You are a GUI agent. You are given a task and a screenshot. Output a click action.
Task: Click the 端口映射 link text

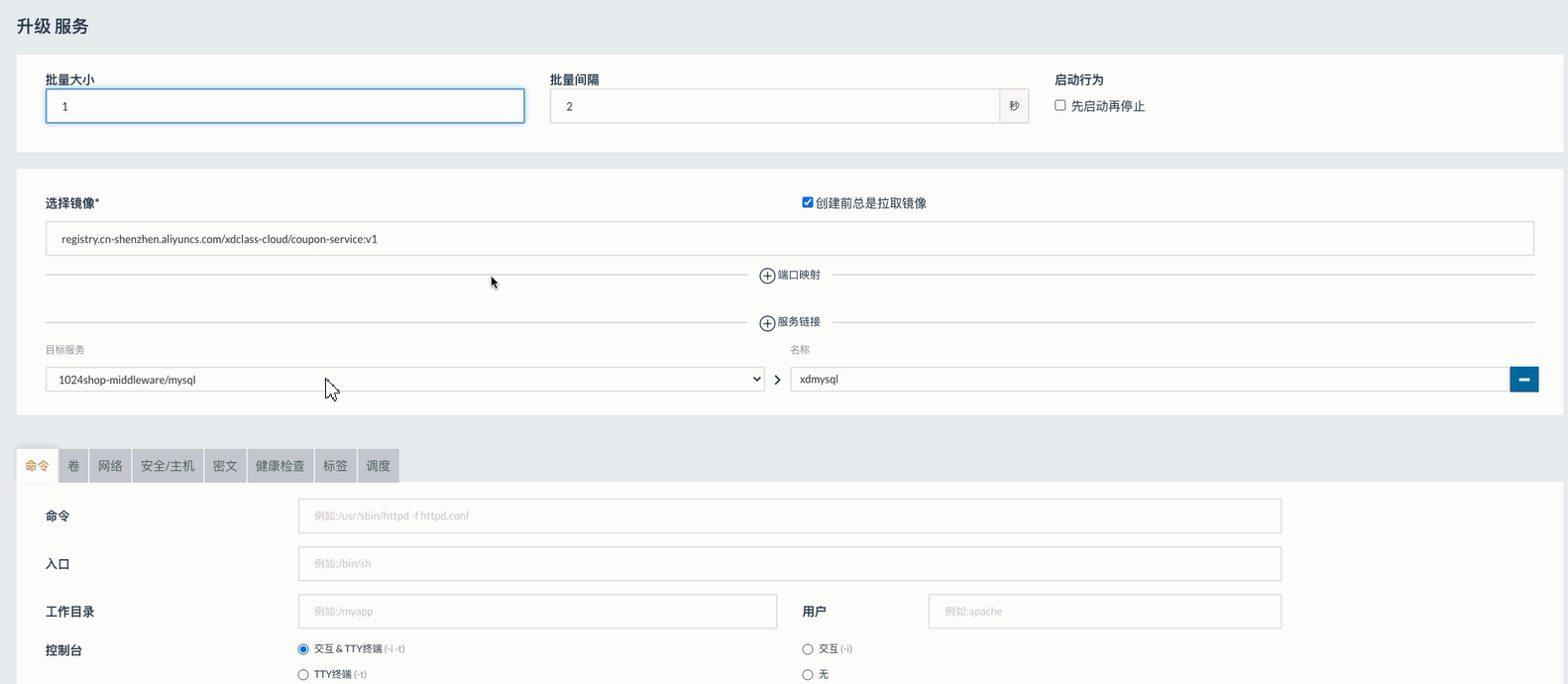pyautogui.click(x=799, y=275)
